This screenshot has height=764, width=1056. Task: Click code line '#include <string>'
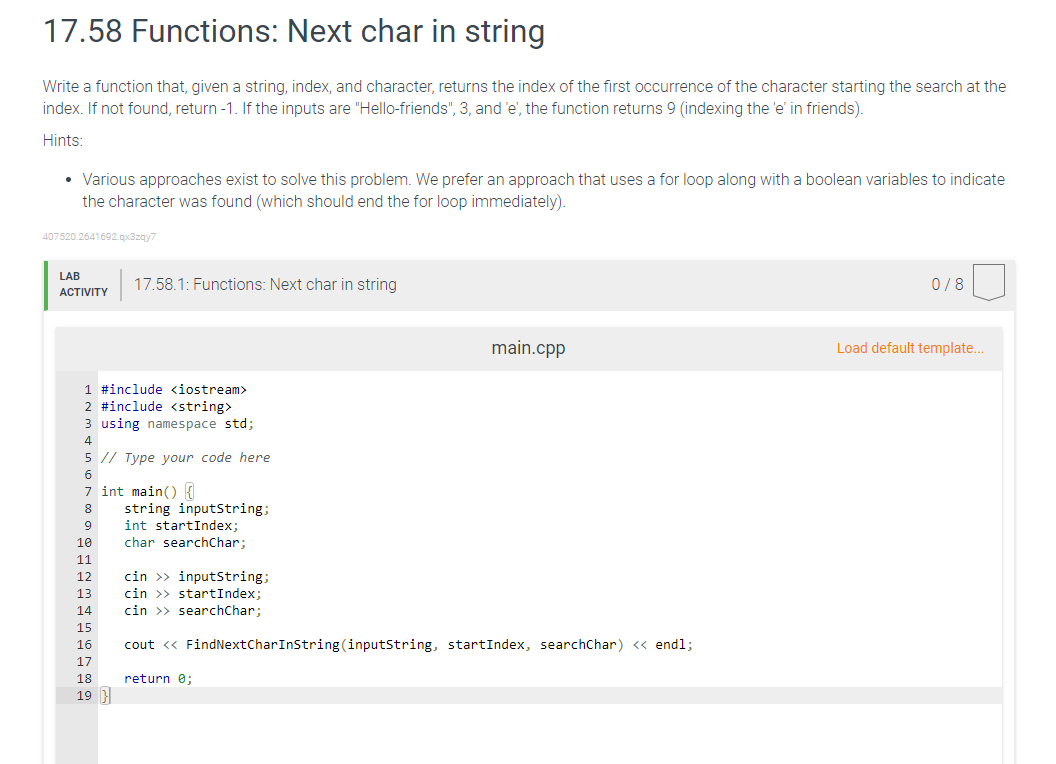(166, 406)
